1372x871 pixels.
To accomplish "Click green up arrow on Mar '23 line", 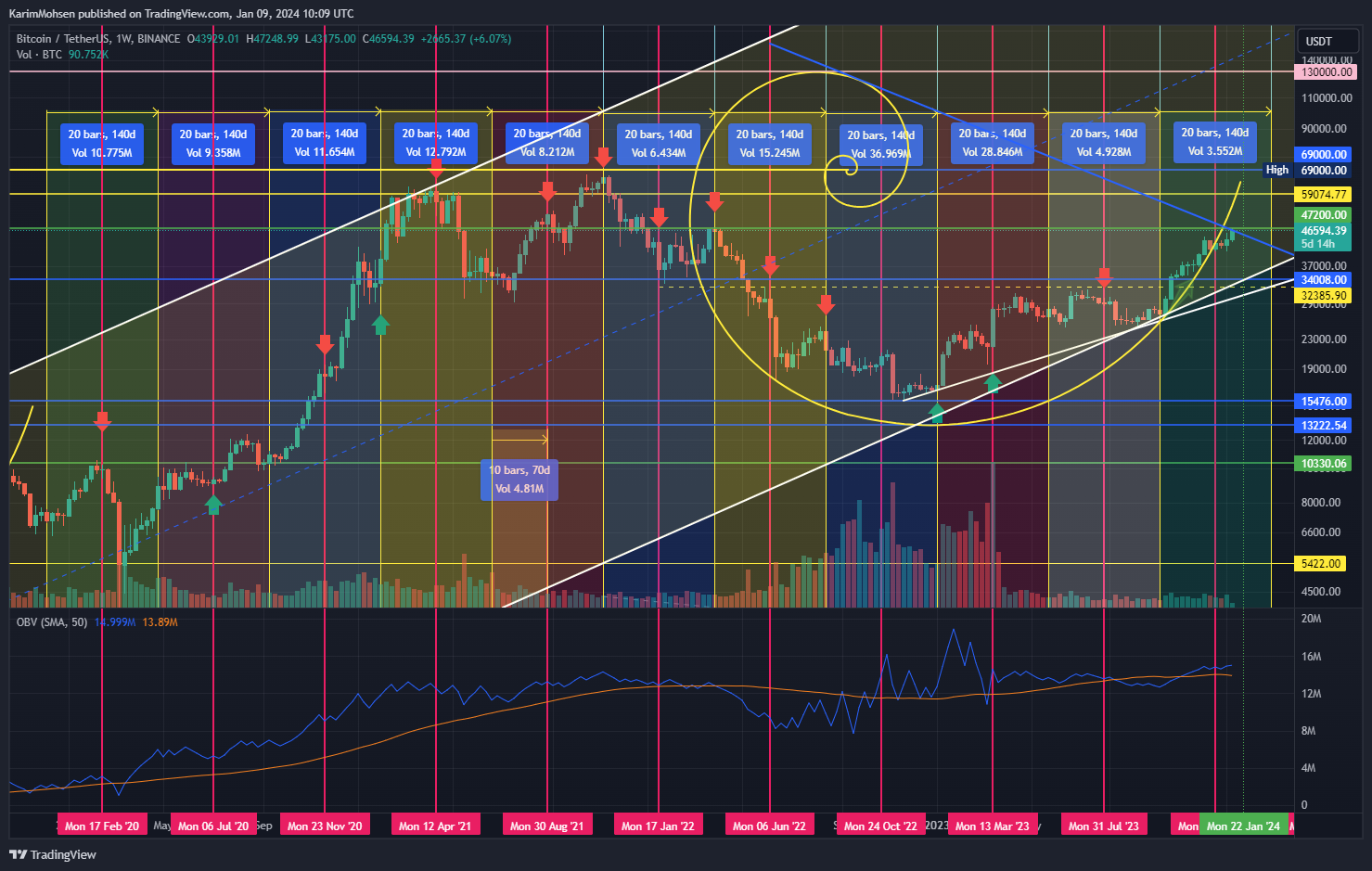I will click(x=993, y=381).
